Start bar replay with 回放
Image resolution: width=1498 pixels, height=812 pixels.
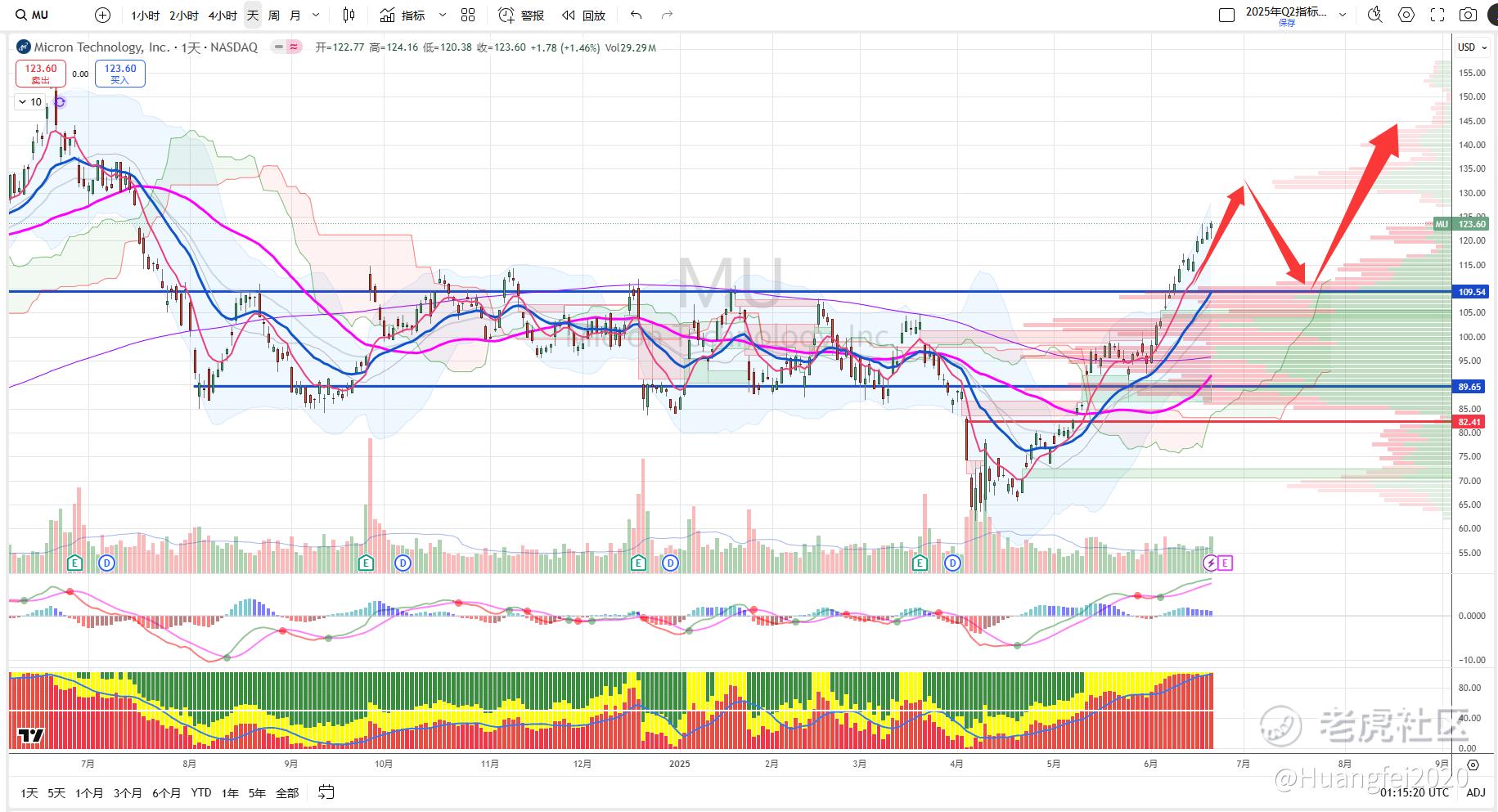tap(583, 15)
